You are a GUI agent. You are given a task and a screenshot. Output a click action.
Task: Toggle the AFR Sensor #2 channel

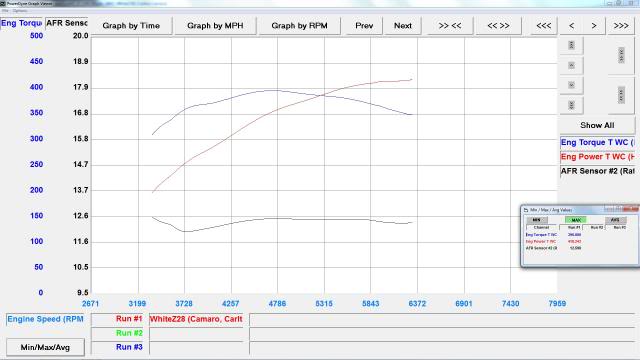click(598, 171)
